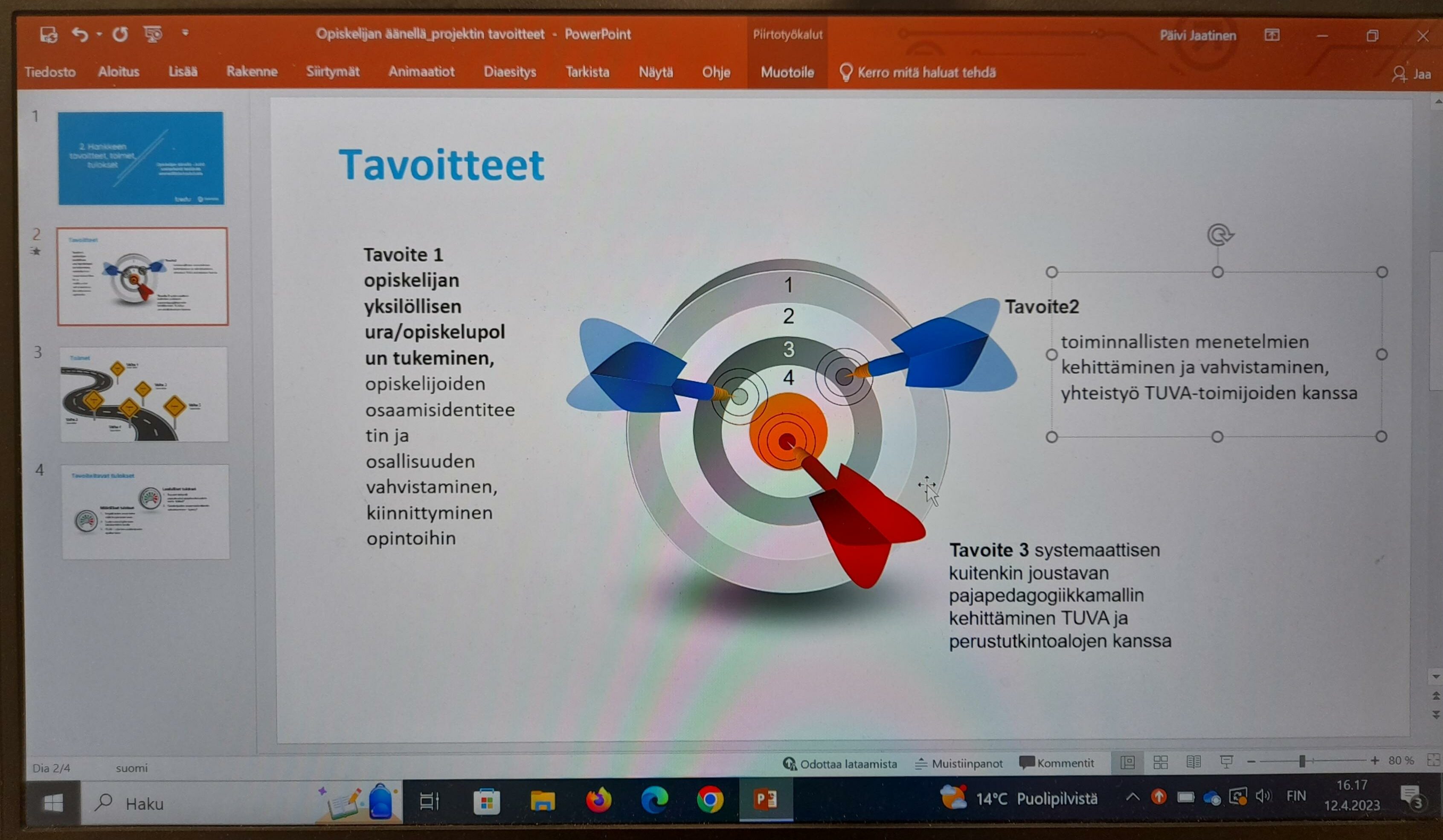Switch to the Aloitus tab
1443x840 pixels.
(119, 72)
